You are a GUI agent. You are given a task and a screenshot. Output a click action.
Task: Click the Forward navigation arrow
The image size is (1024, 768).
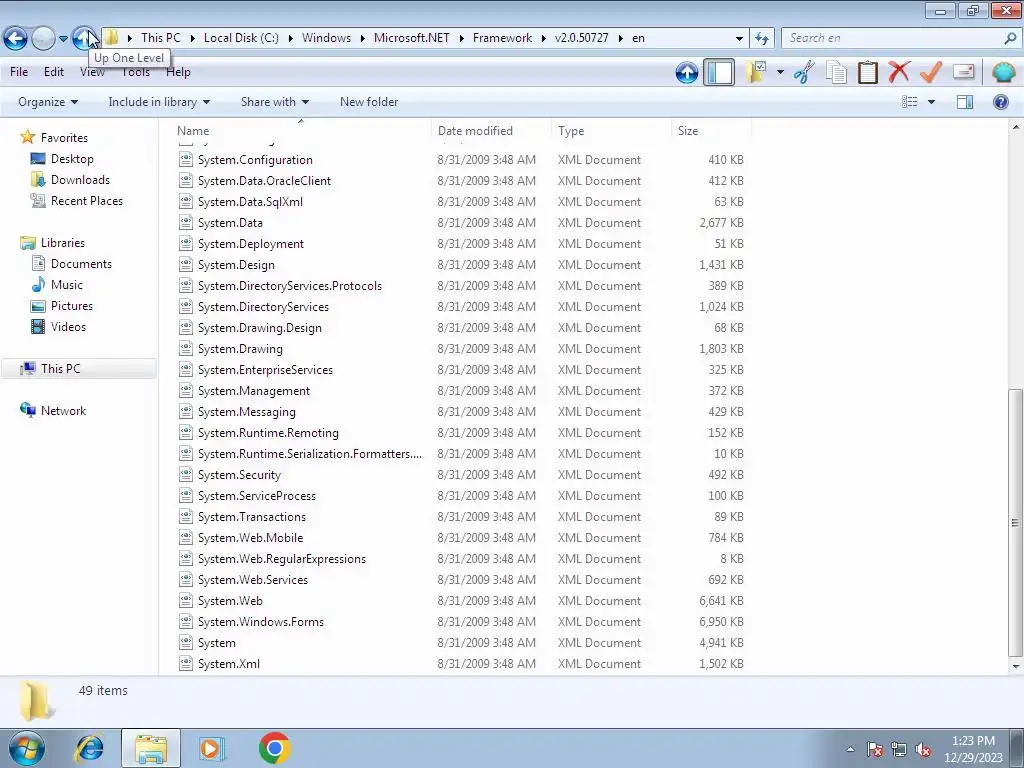coord(43,39)
